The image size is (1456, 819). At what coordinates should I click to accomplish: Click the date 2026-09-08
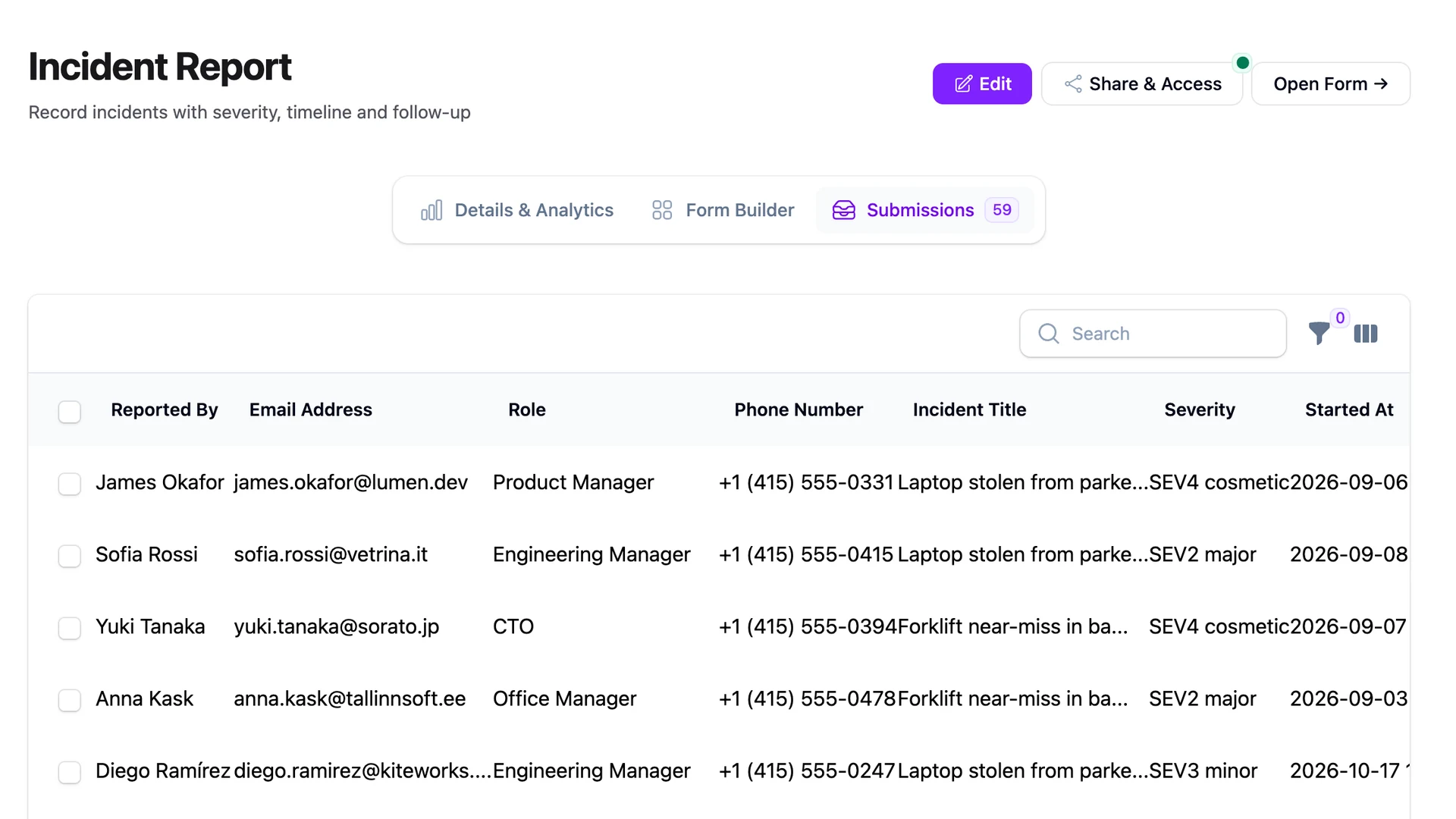coord(1349,554)
